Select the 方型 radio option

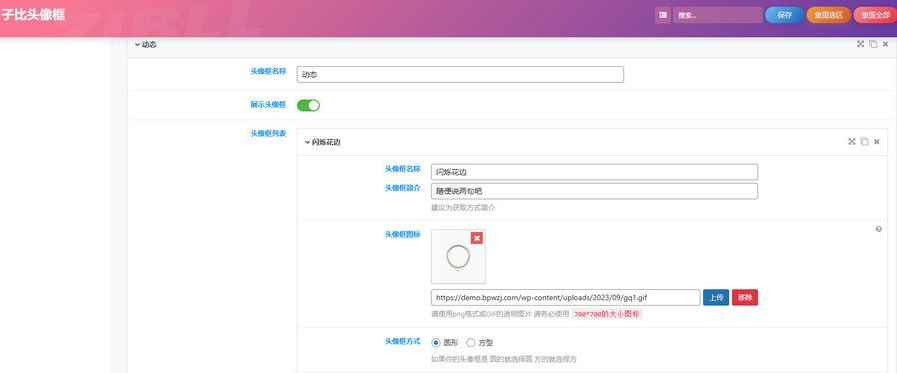click(470, 343)
